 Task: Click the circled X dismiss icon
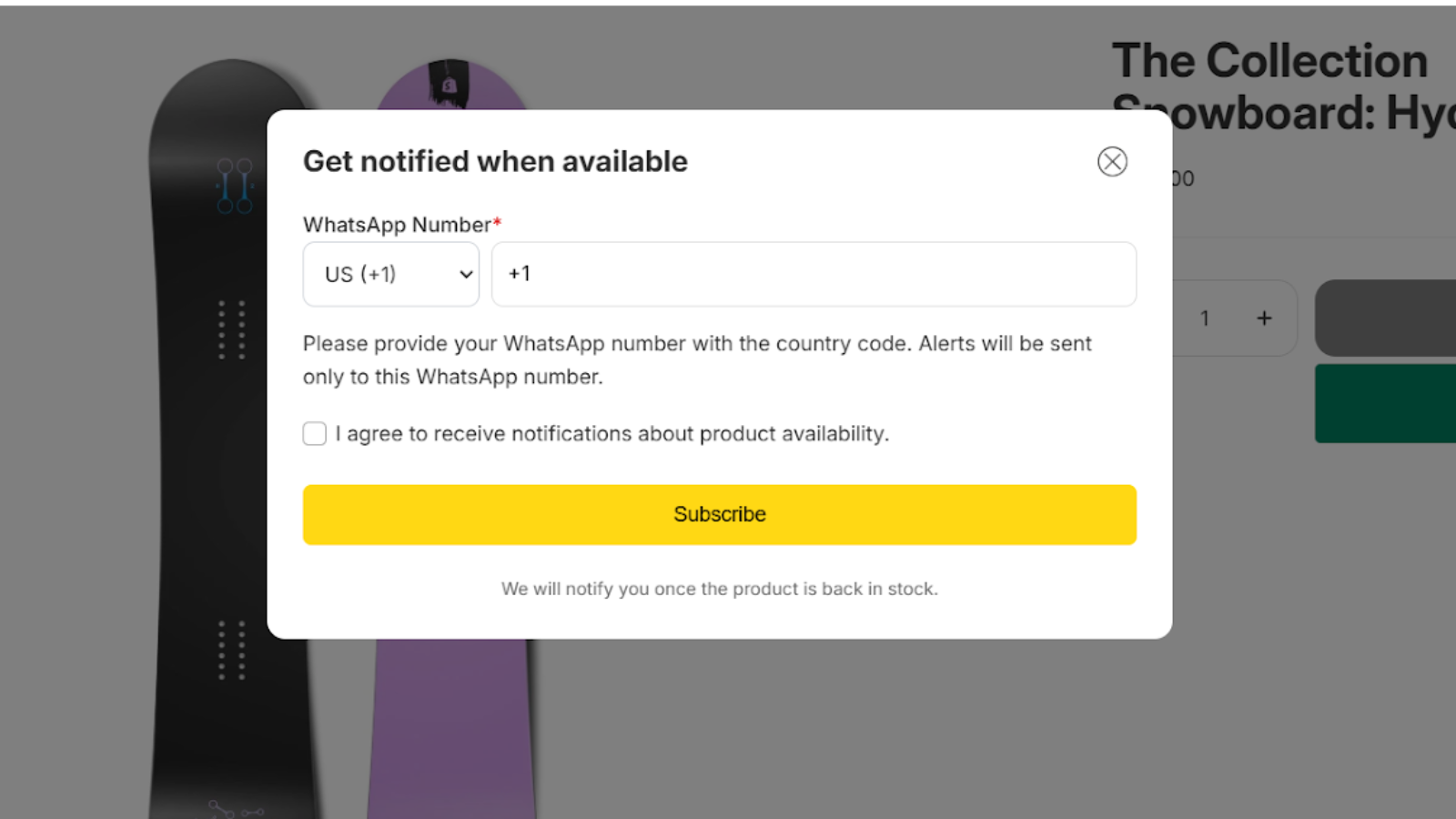click(x=1112, y=161)
